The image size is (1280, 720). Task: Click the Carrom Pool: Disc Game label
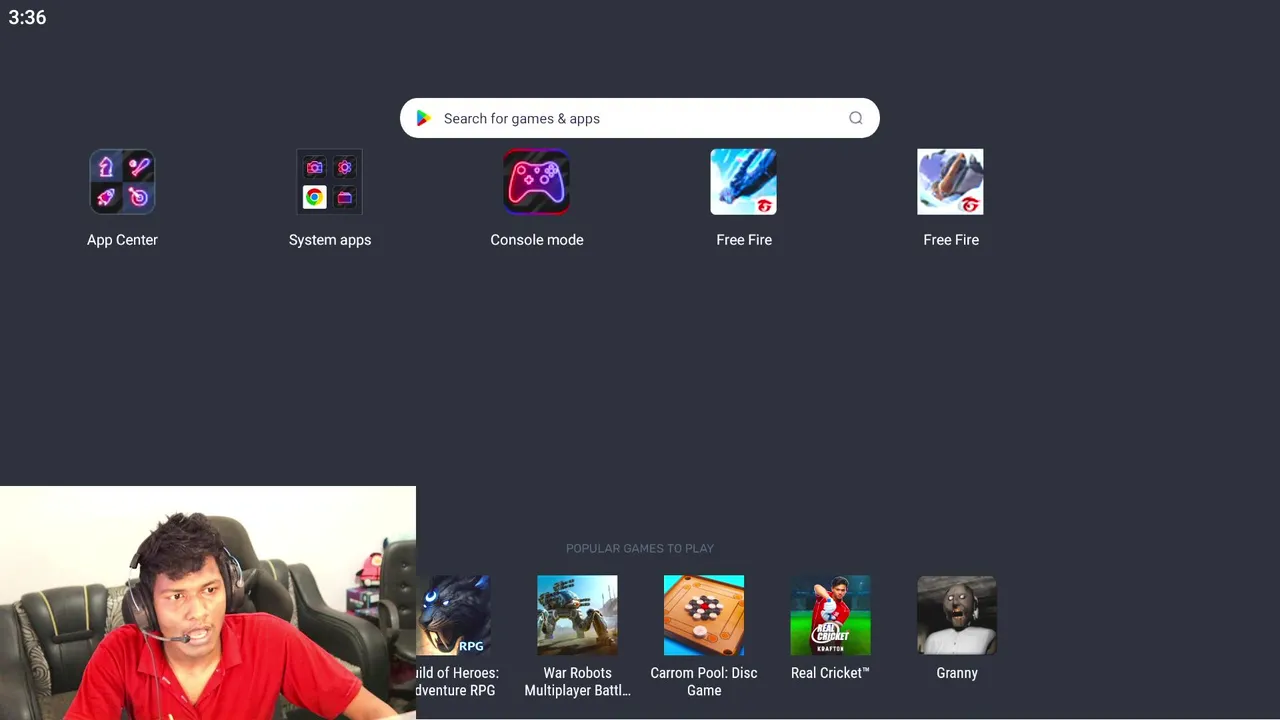coord(704,682)
